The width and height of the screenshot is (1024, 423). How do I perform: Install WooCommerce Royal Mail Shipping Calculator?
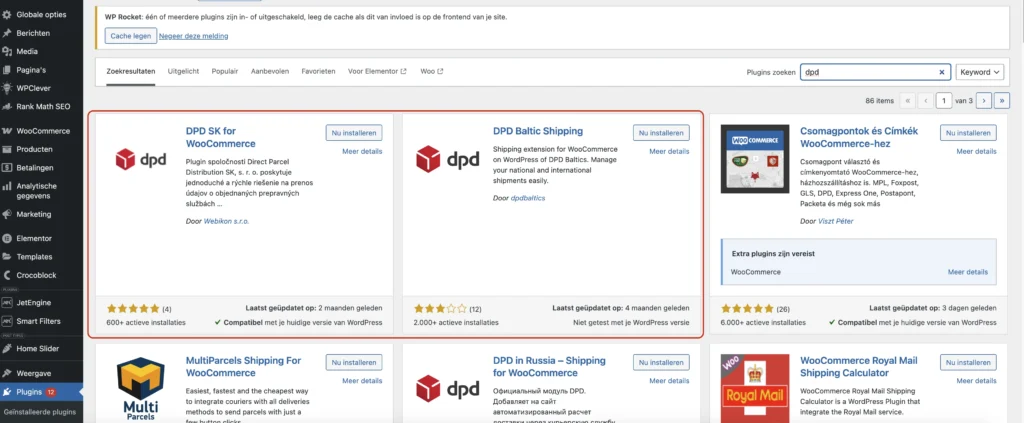point(968,362)
